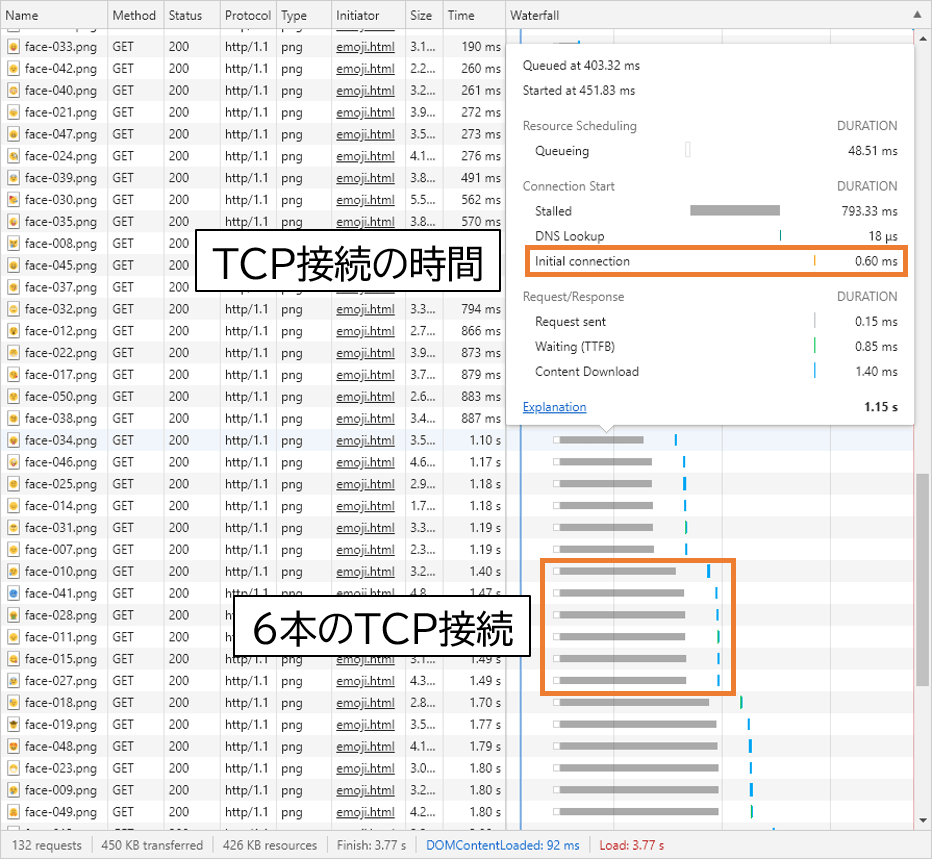Select the face-009.png request row
The width and height of the screenshot is (932, 859).
[456, 790]
